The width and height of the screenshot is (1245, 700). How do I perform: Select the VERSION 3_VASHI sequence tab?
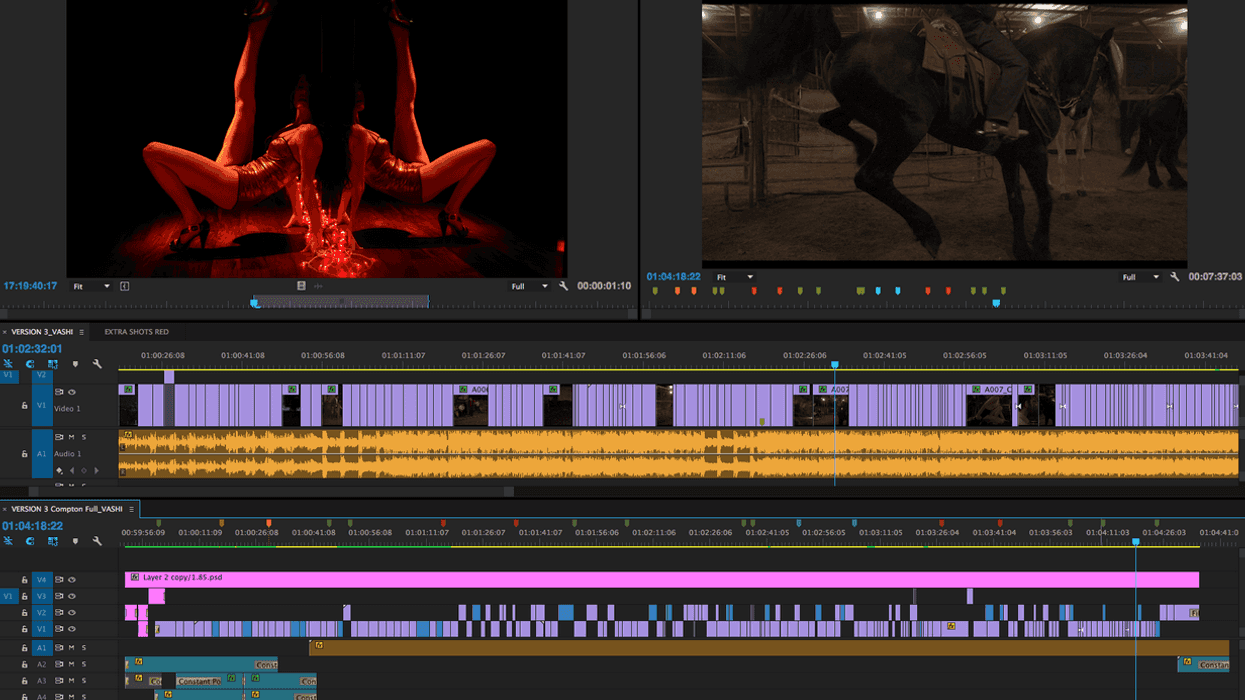pyautogui.click(x=42, y=331)
